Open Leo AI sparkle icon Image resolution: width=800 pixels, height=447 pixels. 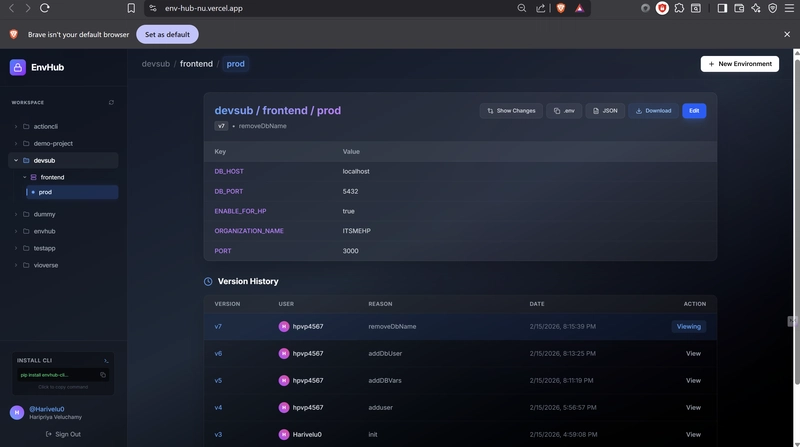coord(756,8)
